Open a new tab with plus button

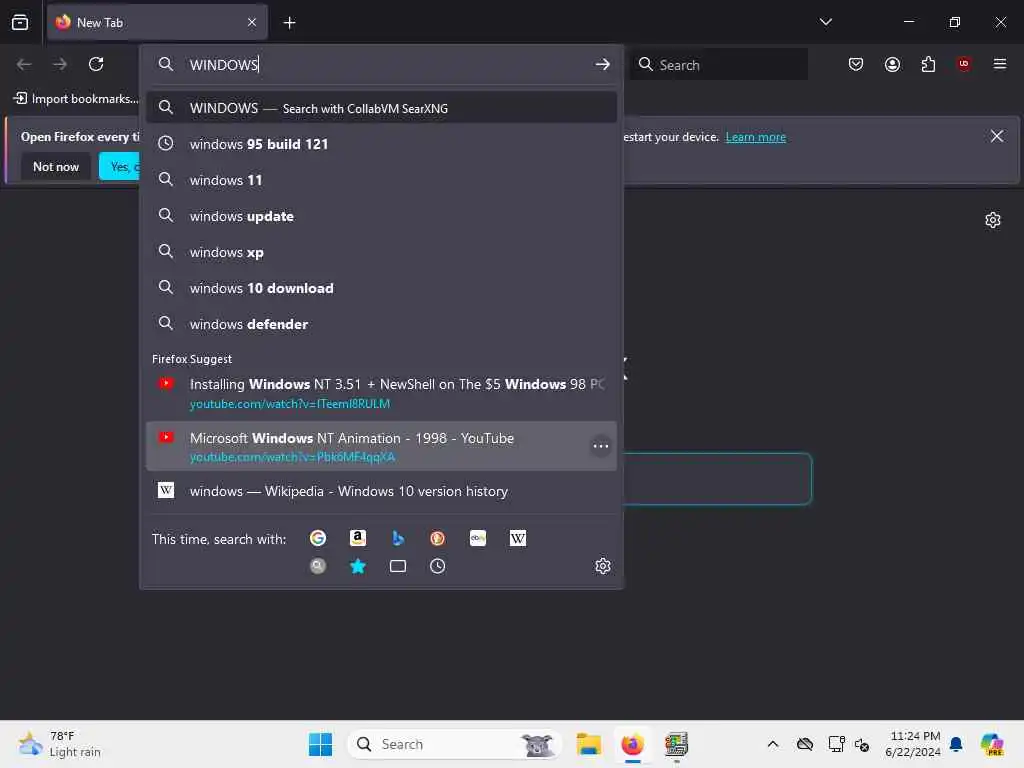(289, 23)
